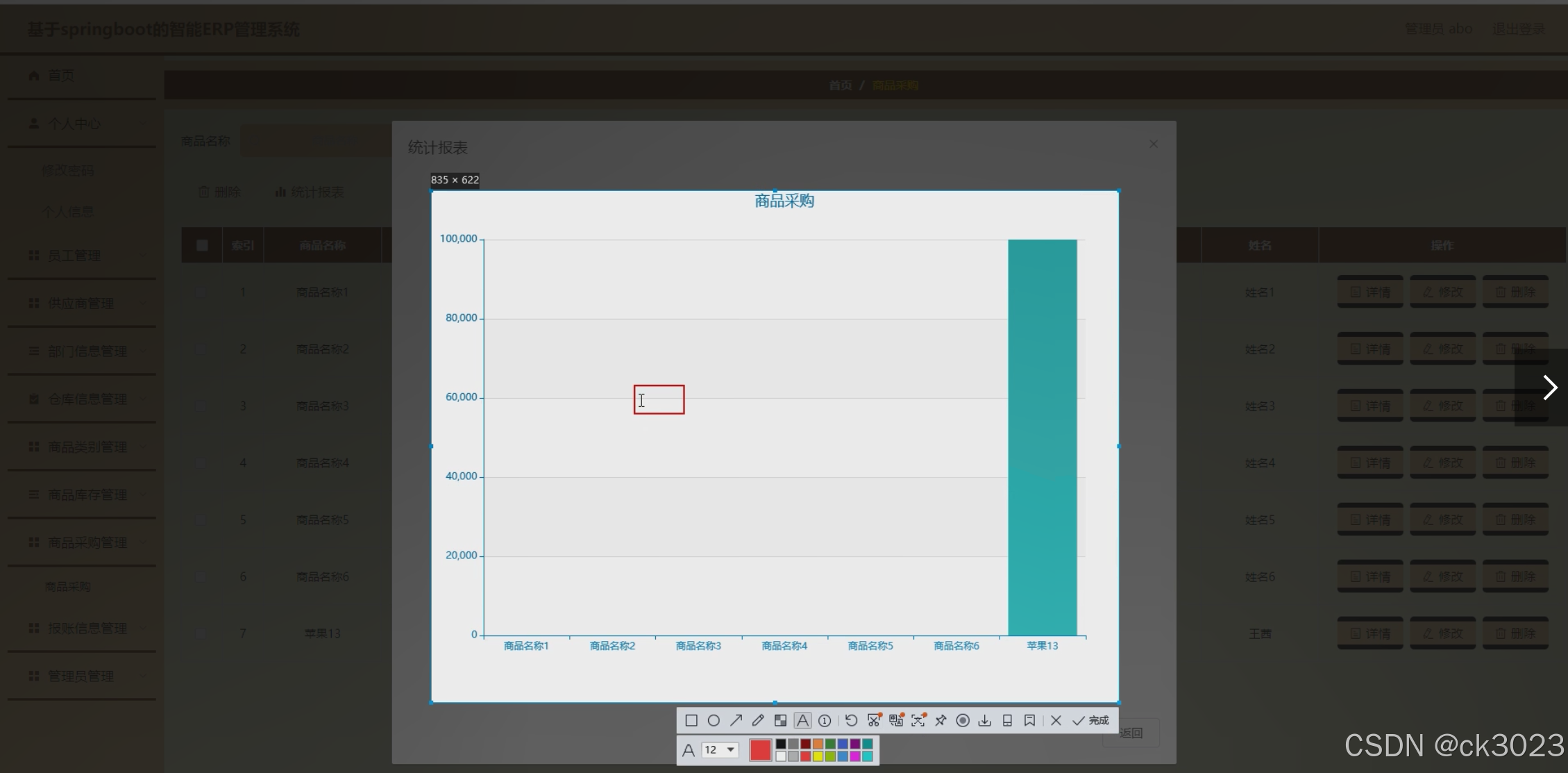Save the annotated screenshot

pos(985,720)
